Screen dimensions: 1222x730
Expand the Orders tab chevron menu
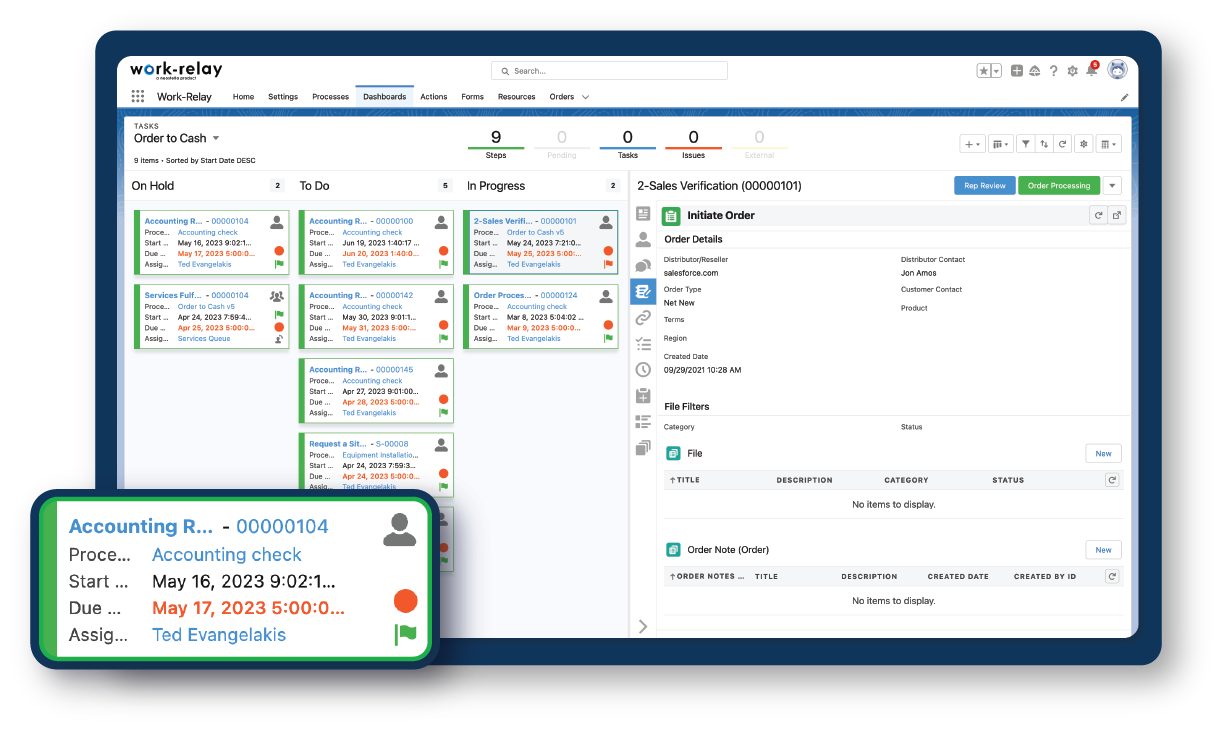click(585, 97)
